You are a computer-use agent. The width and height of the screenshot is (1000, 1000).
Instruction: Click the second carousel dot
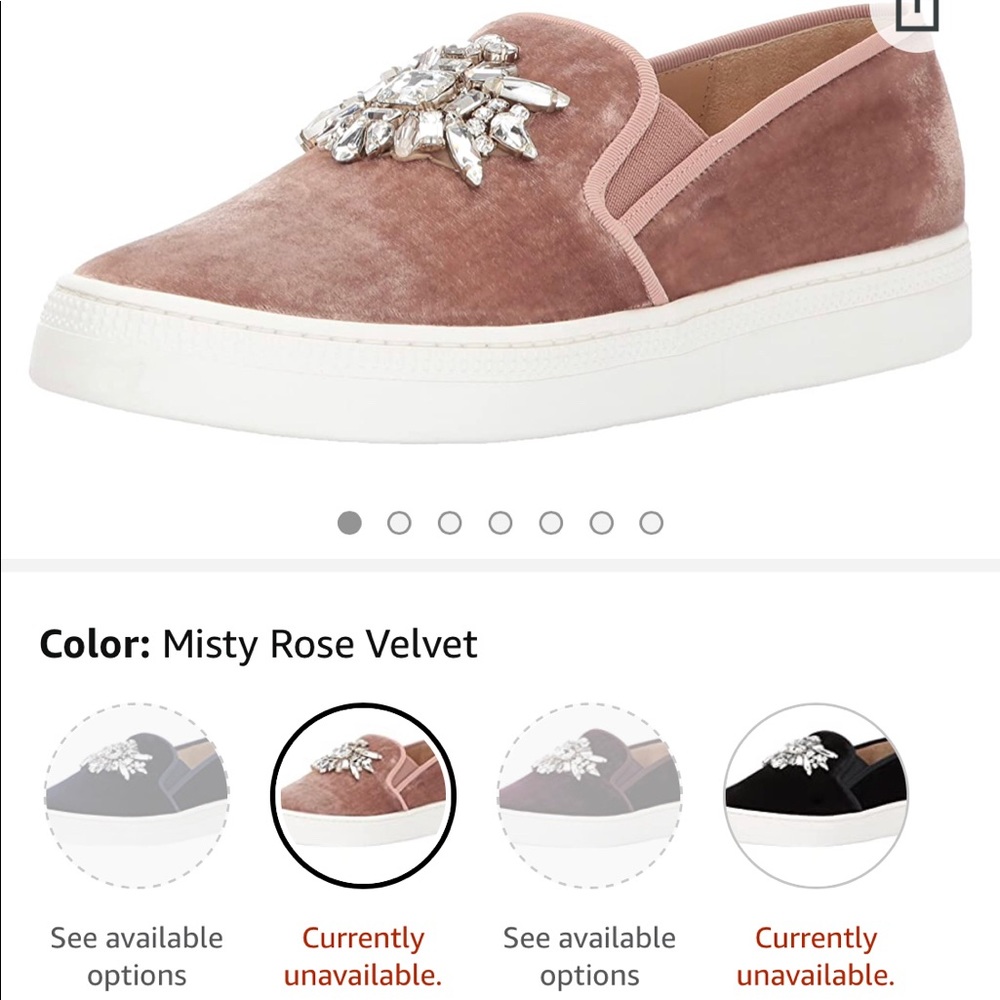[401, 521]
